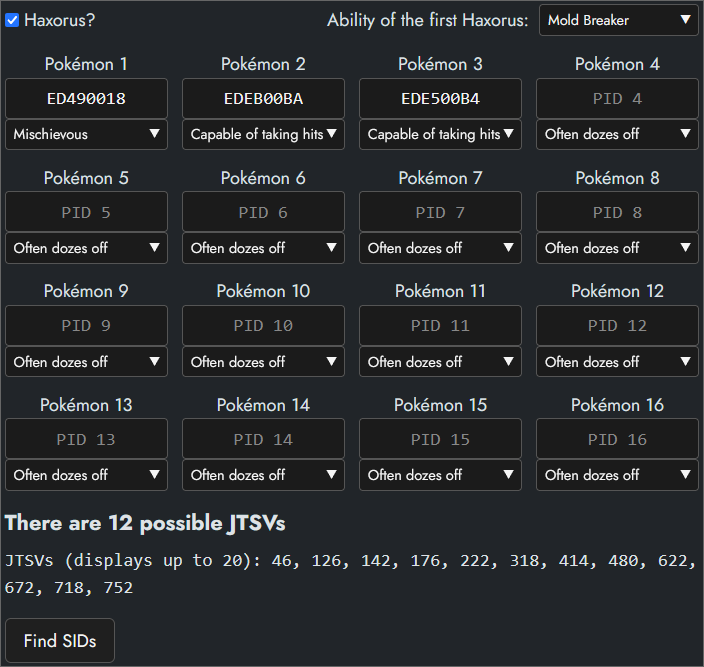
Task: Click the 'Pokémon 1' label
Action: [x=86, y=64]
